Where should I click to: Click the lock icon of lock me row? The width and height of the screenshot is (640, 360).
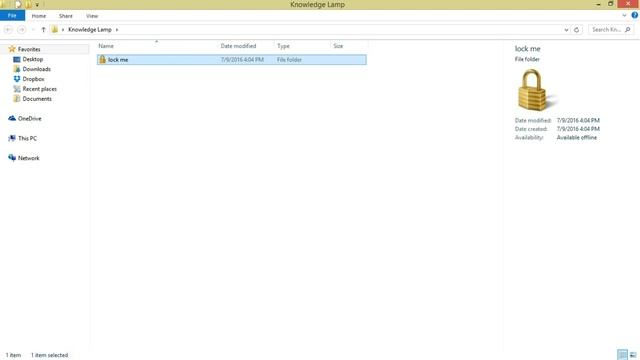pyautogui.click(x=102, y=60)
